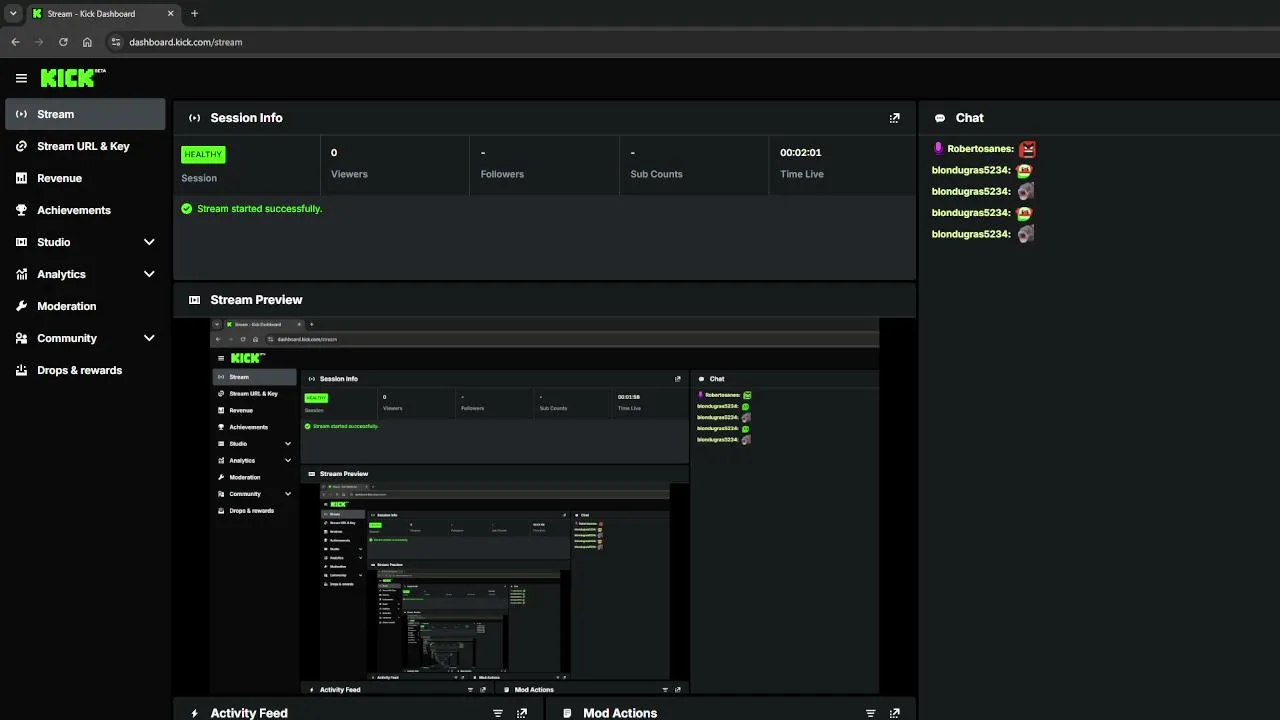Image resolution: width=1280 pixels, height=720 pixels.
Task: Open Moderation in sidebar
Action: [x=85, y=306]
